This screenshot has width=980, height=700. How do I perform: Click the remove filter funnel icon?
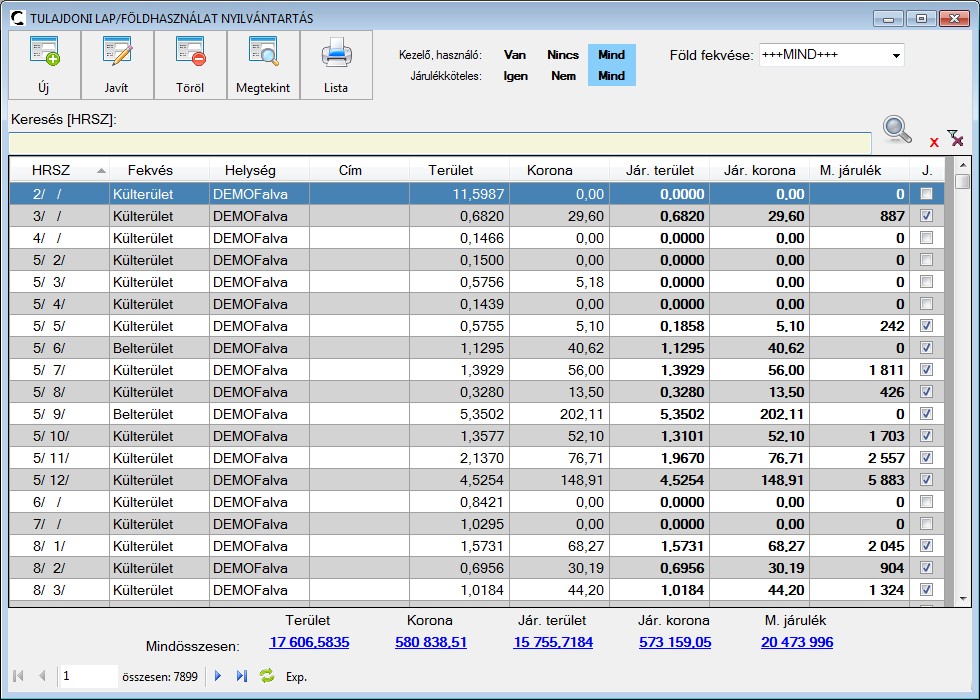955,139
